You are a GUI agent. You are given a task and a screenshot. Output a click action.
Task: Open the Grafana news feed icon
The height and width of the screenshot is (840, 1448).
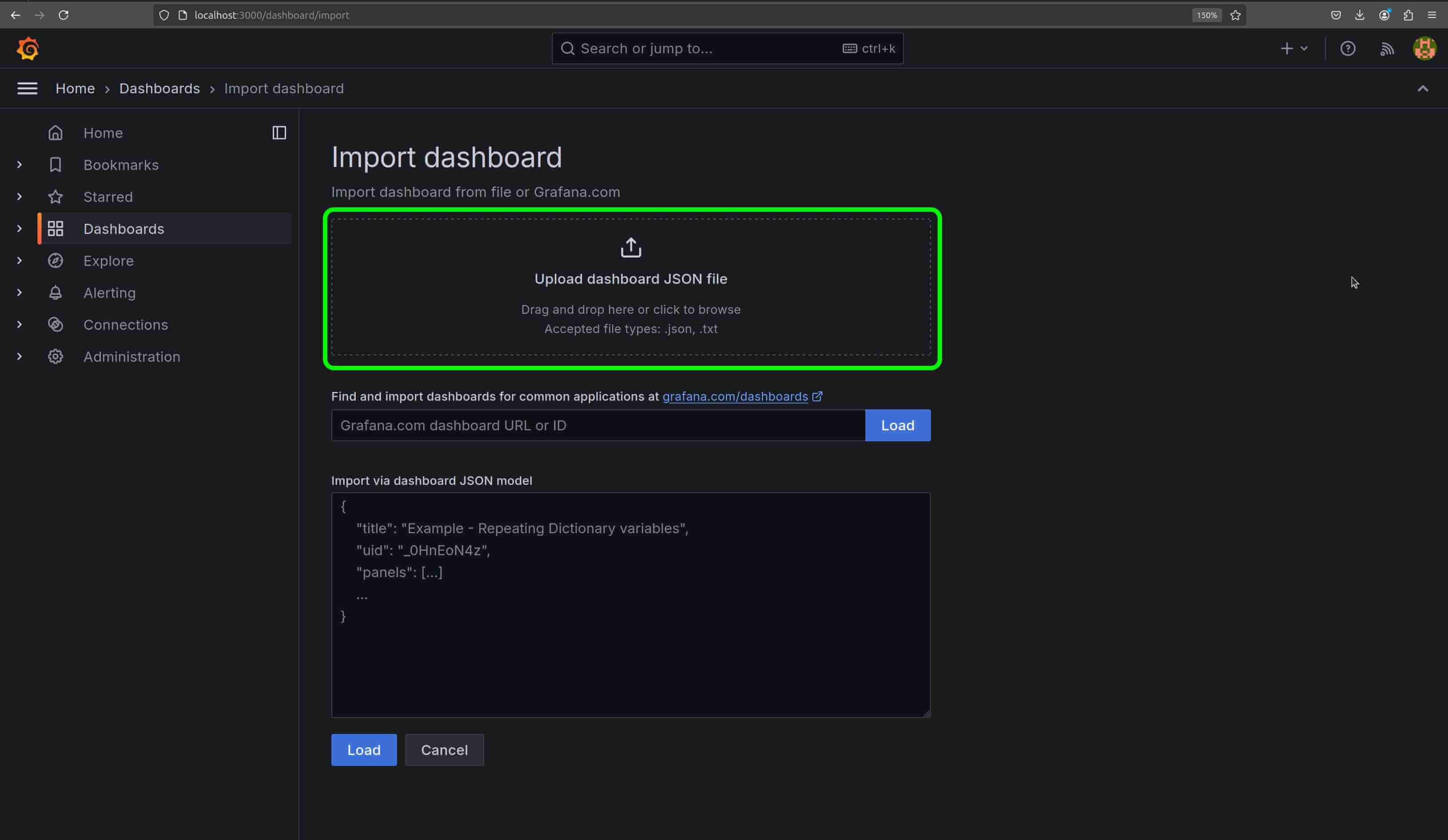[x=1387, y=48]
